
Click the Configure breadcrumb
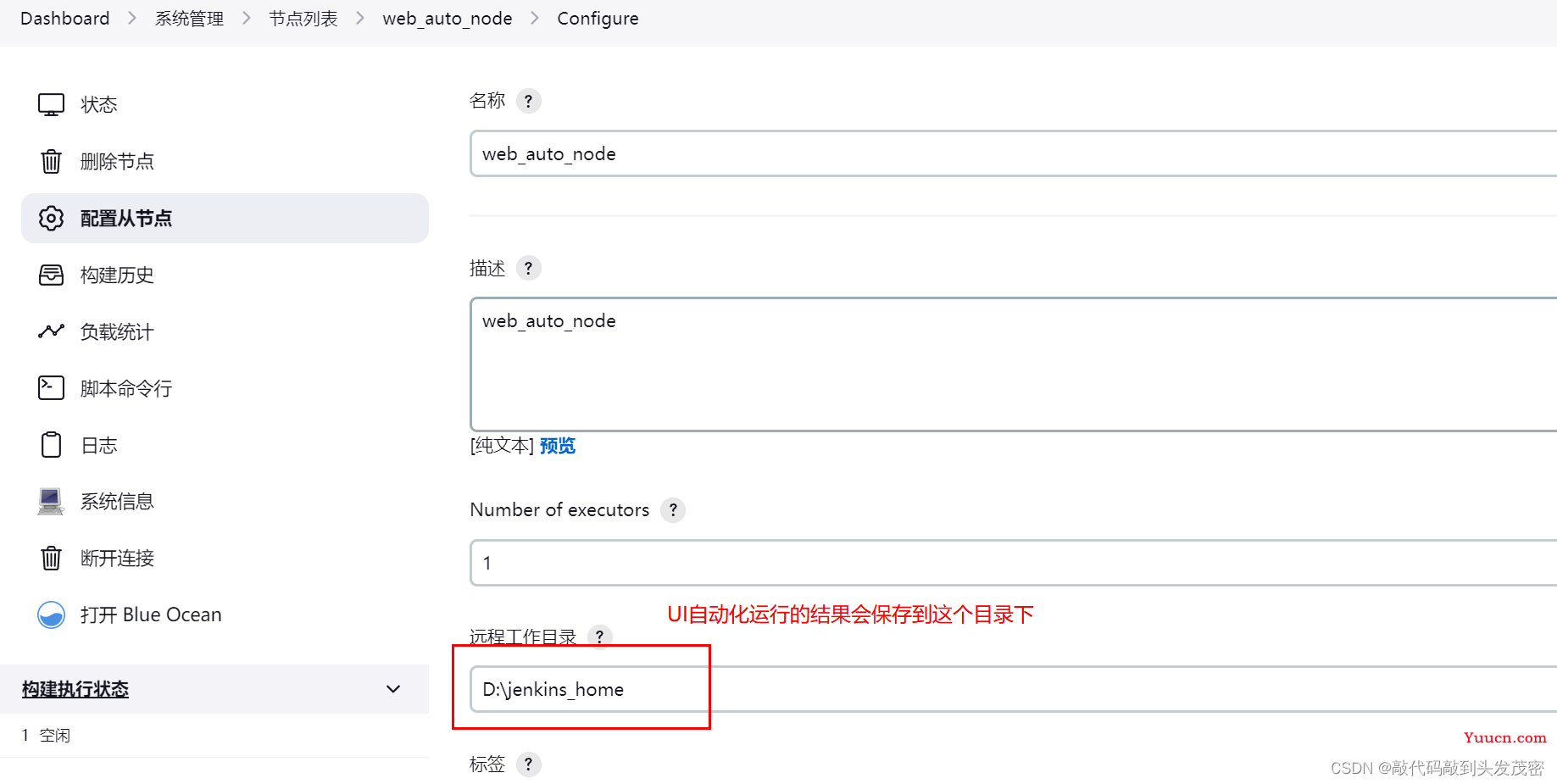pos(598,19)
